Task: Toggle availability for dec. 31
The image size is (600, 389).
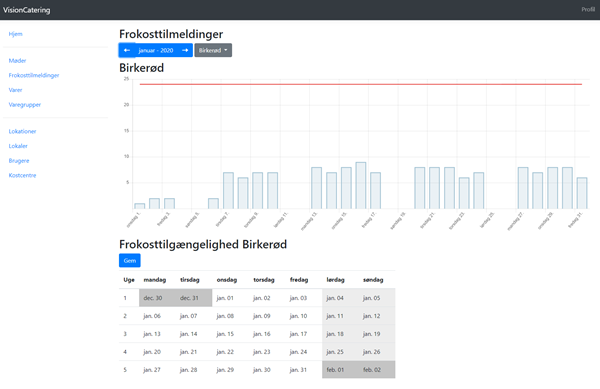Action: tap(194, 298)
